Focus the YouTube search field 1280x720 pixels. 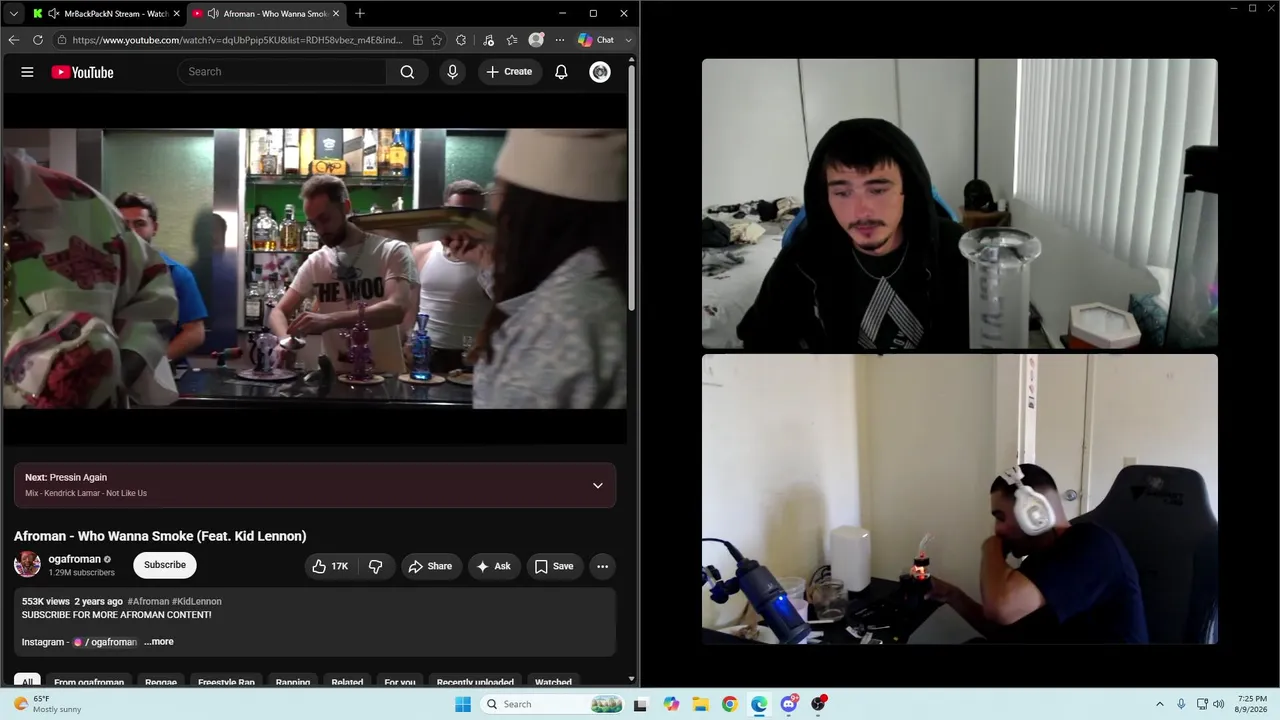281,72
